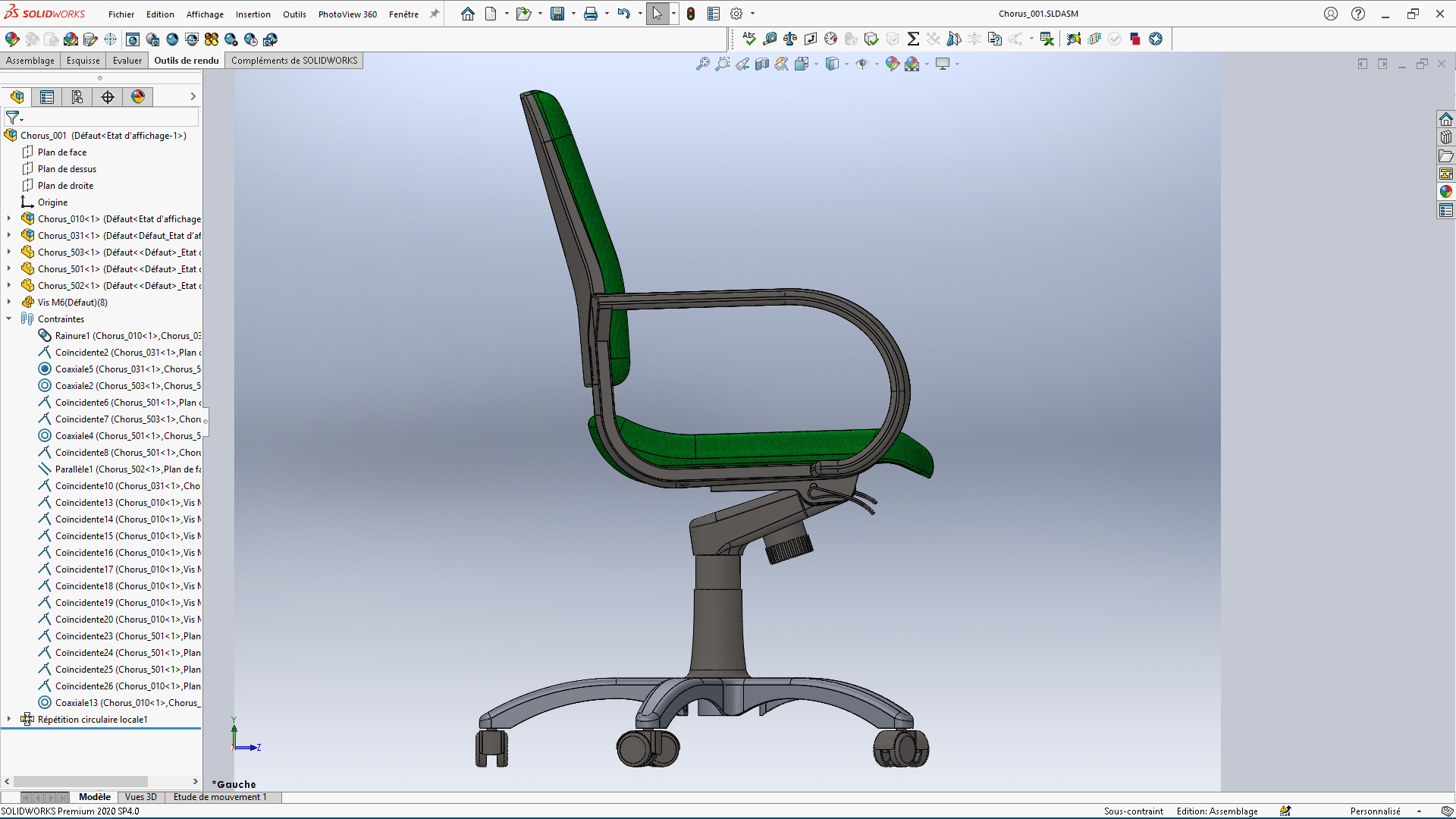The height and width of the screenshot is (819, 1456).
Task: Open the Schedule Render tool
Action: click(251, 39)
